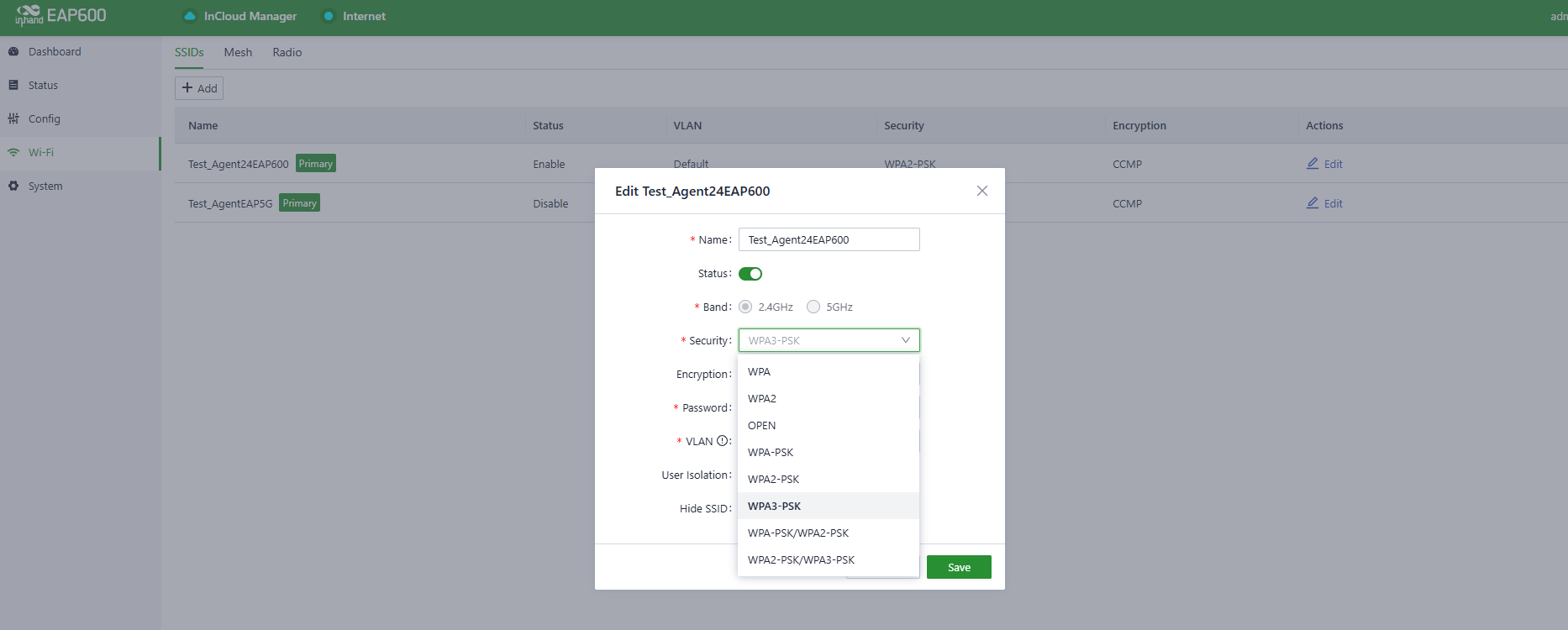Select the 2.4GHz band radio button

tap(745, 307)
